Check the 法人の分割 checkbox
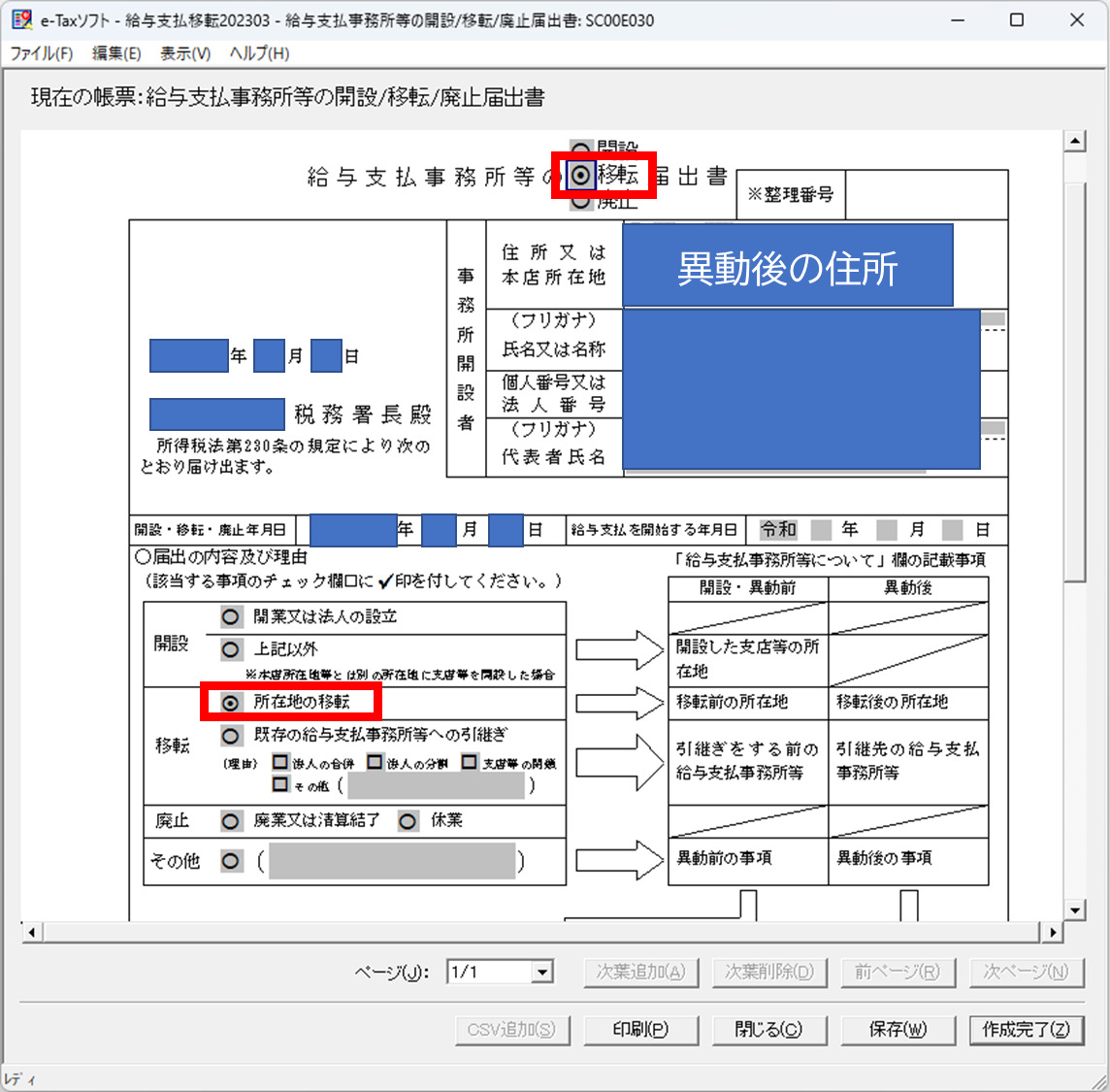Viewport: 1110px width, 1092px height. [x=375, y=762]
